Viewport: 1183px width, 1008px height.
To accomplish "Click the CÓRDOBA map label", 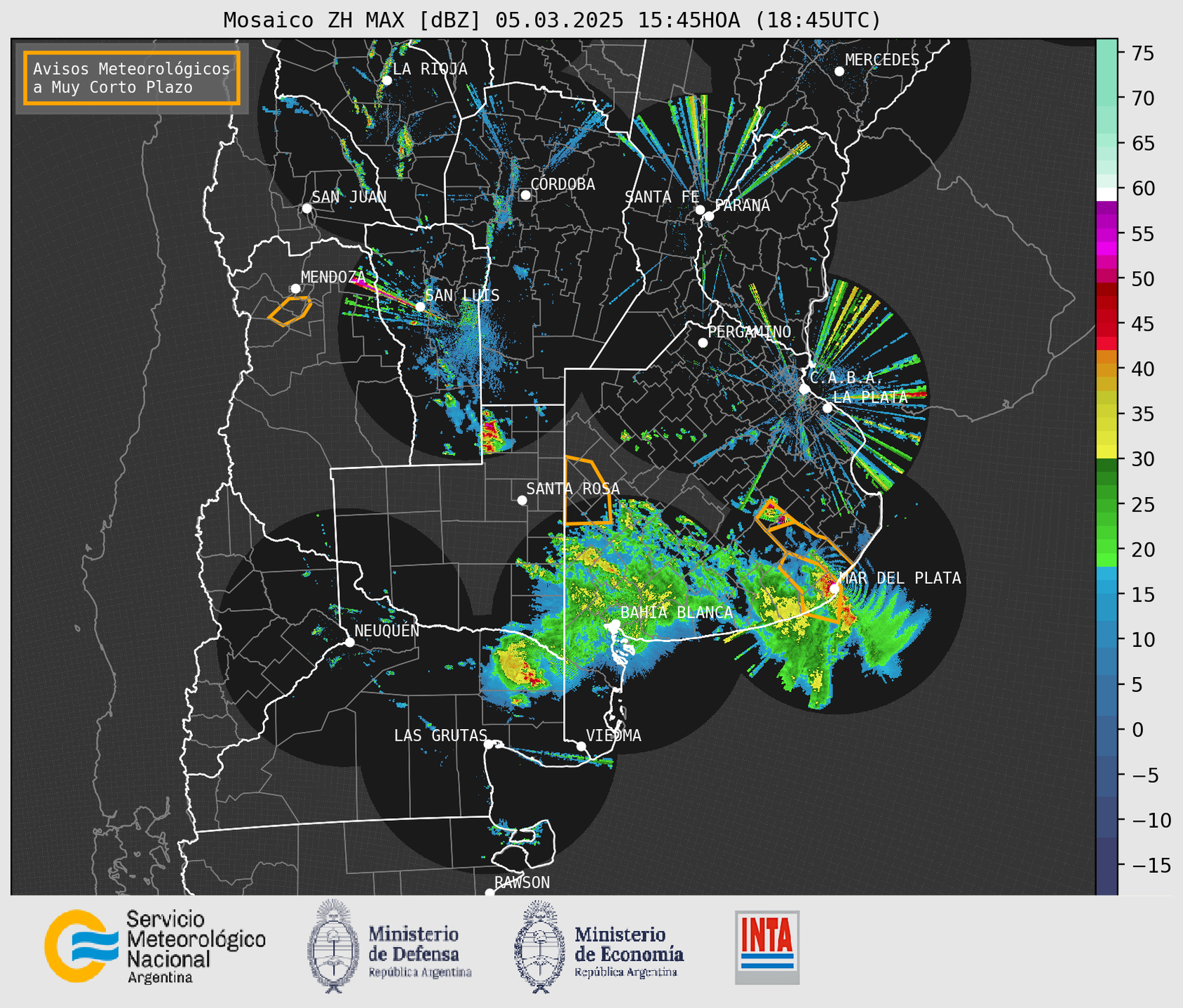I will [562, 184].
